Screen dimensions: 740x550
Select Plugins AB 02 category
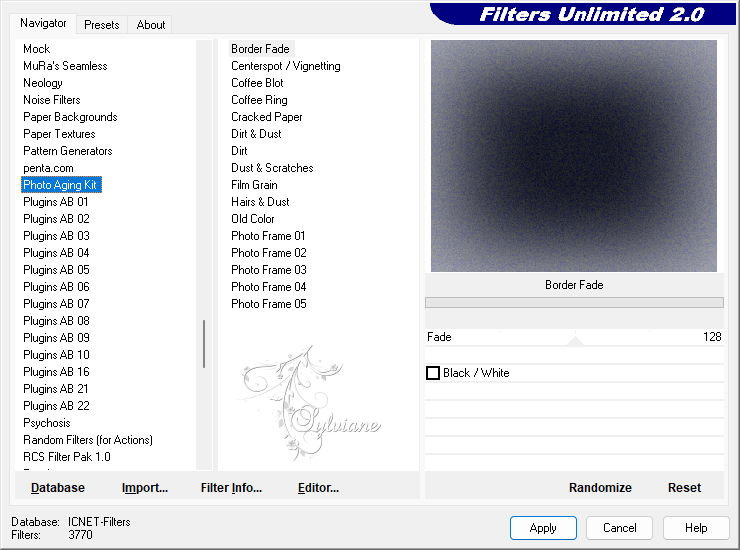(x=56, y=219)
